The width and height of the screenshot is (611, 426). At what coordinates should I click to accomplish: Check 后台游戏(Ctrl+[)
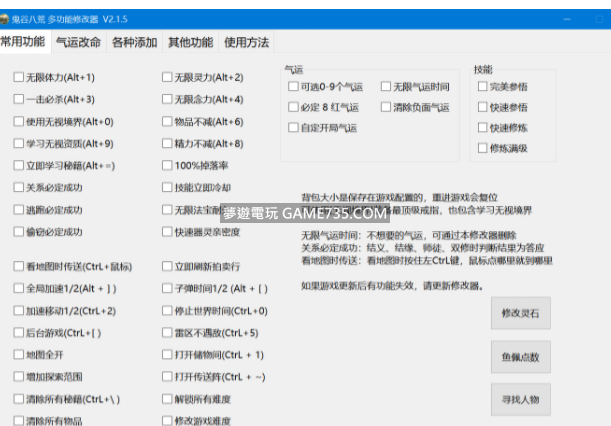(x=18, y=332)
